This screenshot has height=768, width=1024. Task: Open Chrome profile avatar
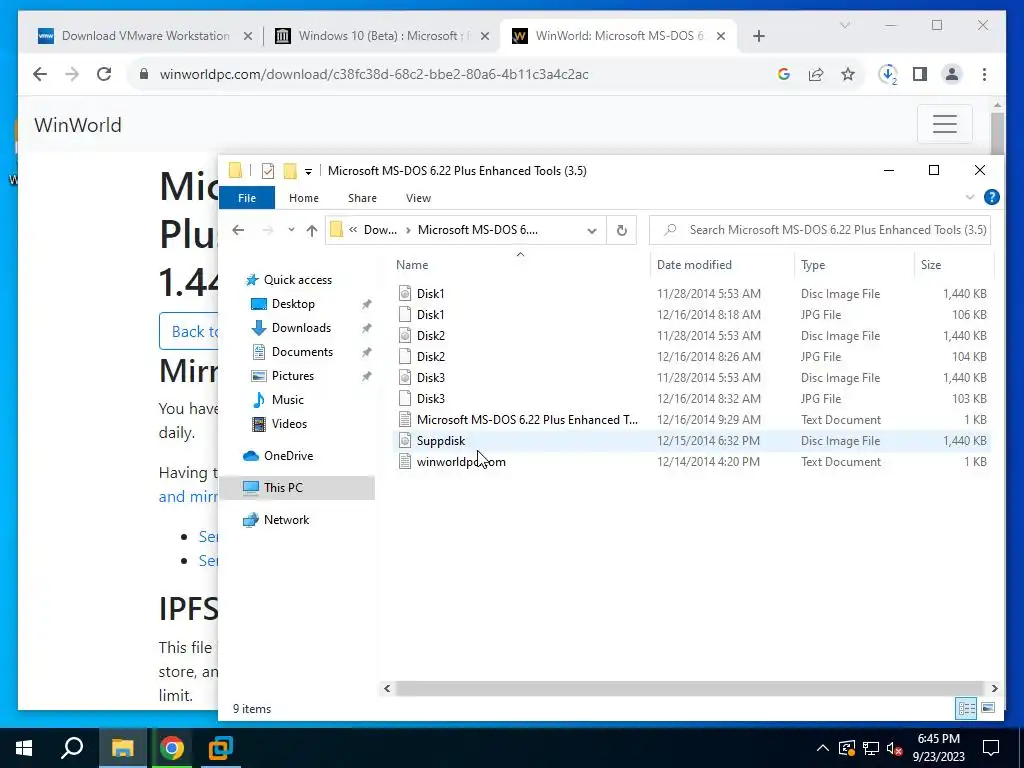click(952, 74)
